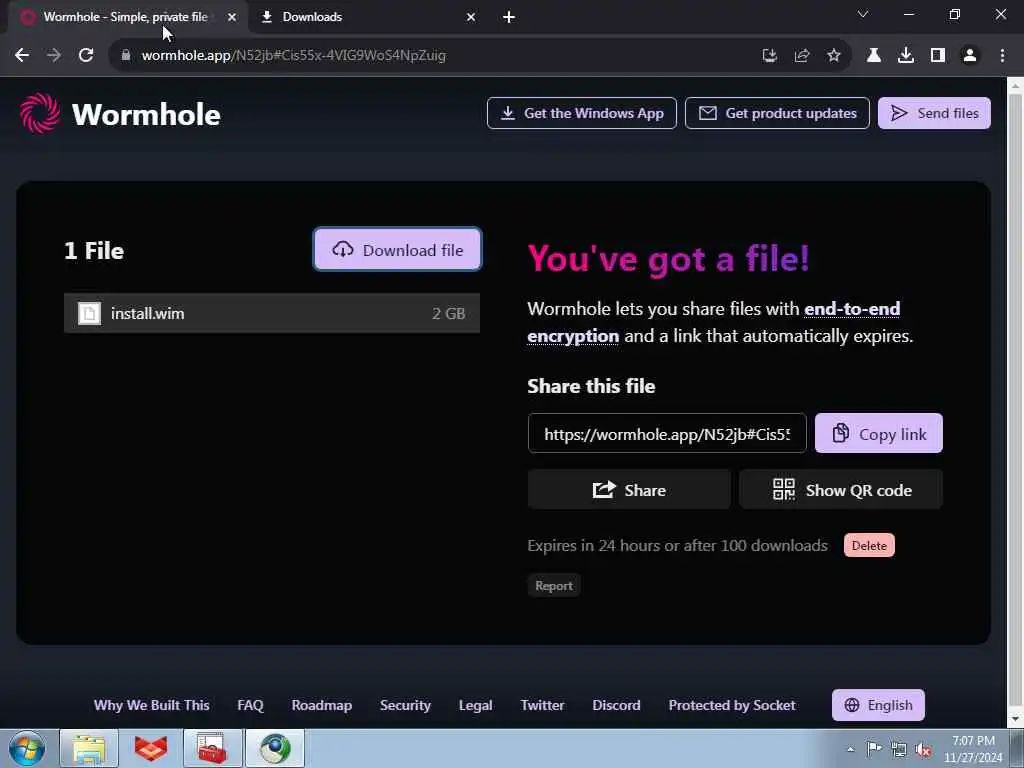Toggle the browser side panel icon
The image size is (1024, 768).
[938, 56]
